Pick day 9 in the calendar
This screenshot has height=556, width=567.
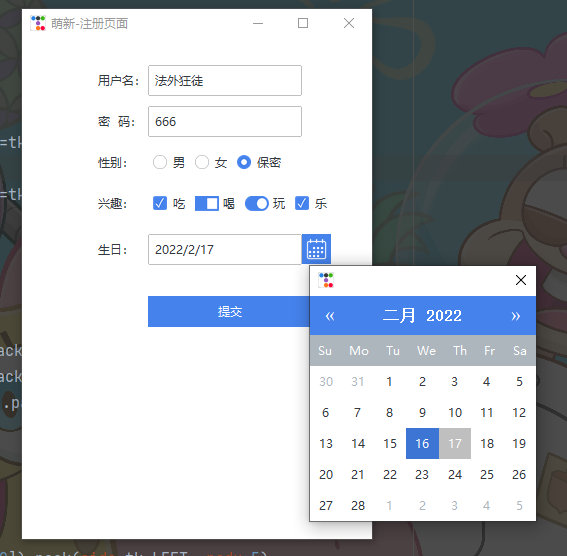click(422, 412)
